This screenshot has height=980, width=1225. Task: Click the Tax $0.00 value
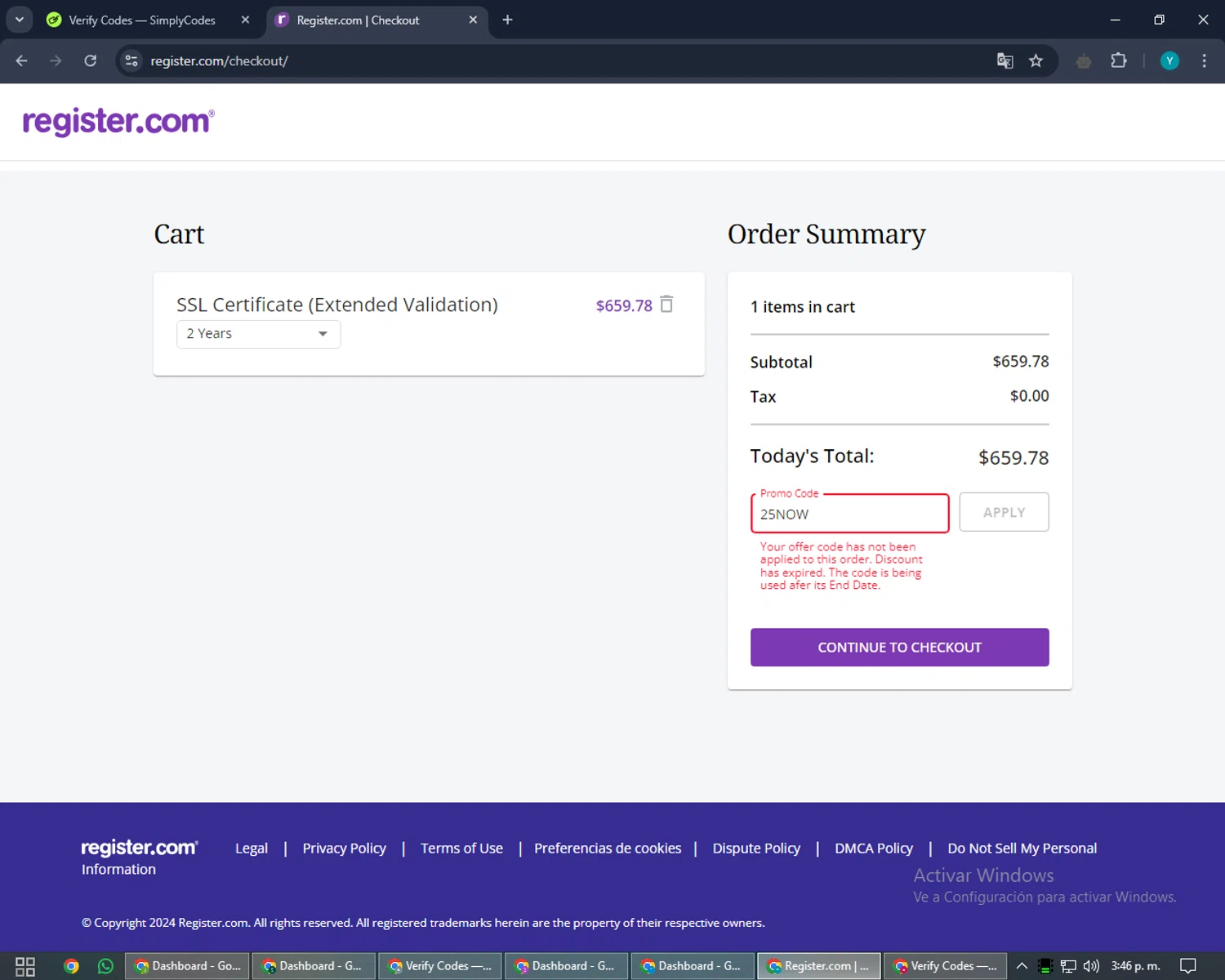click(x=1029, y=396)
